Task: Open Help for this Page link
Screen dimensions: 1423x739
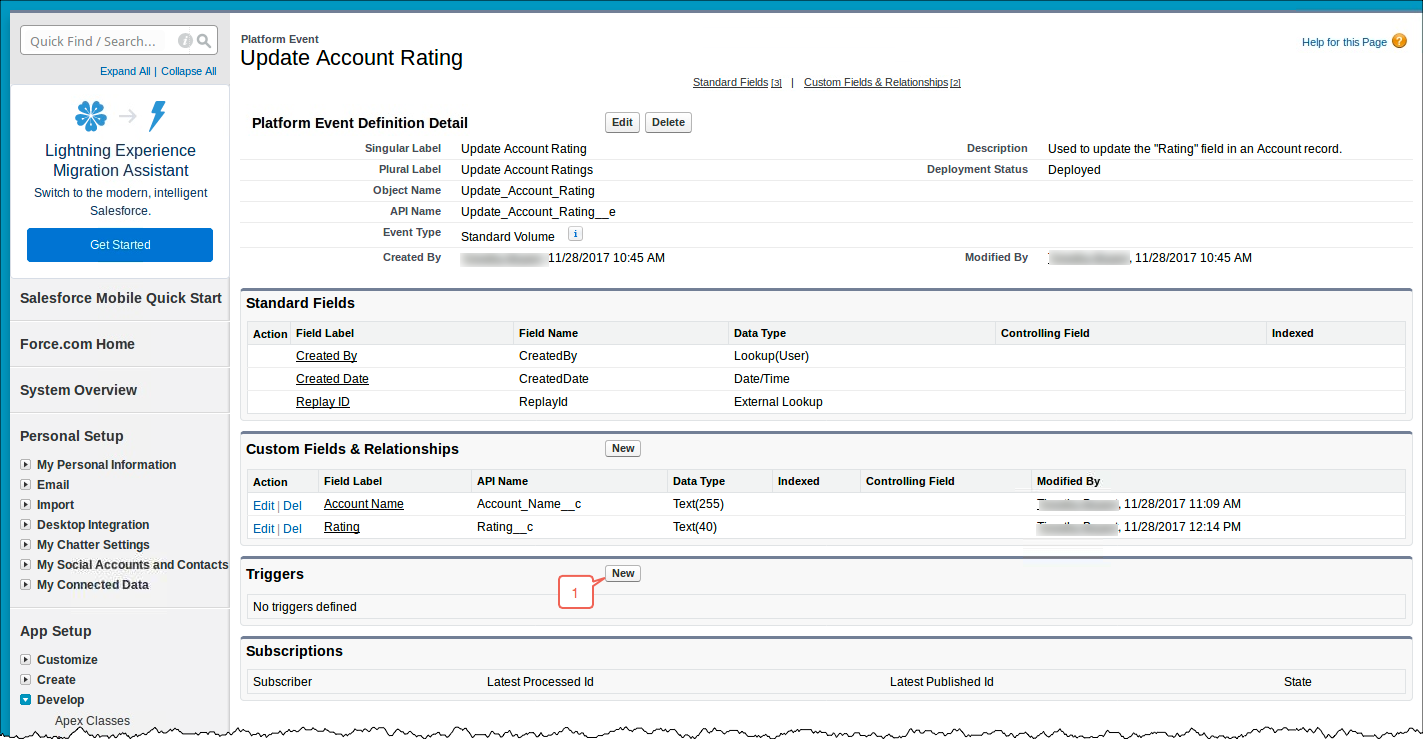Action: (1344, 42)
